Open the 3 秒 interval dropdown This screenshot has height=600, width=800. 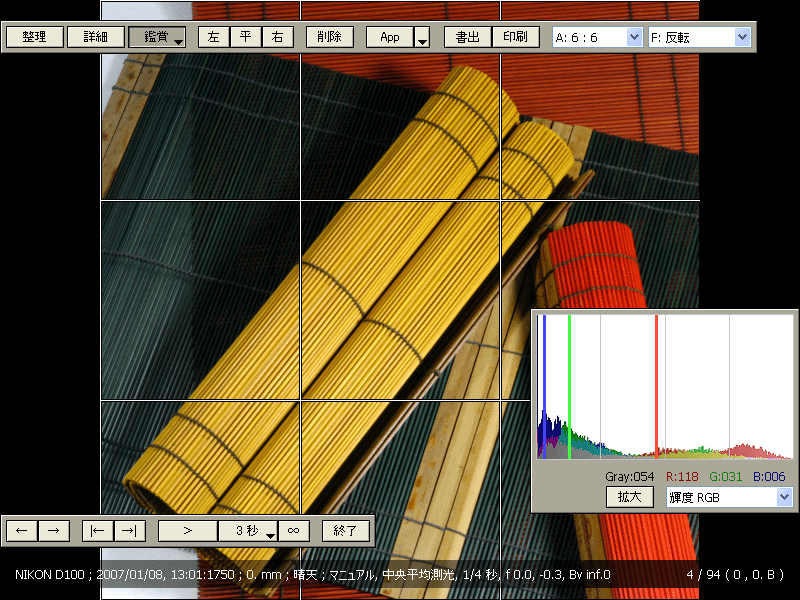[x=248, y=531]
